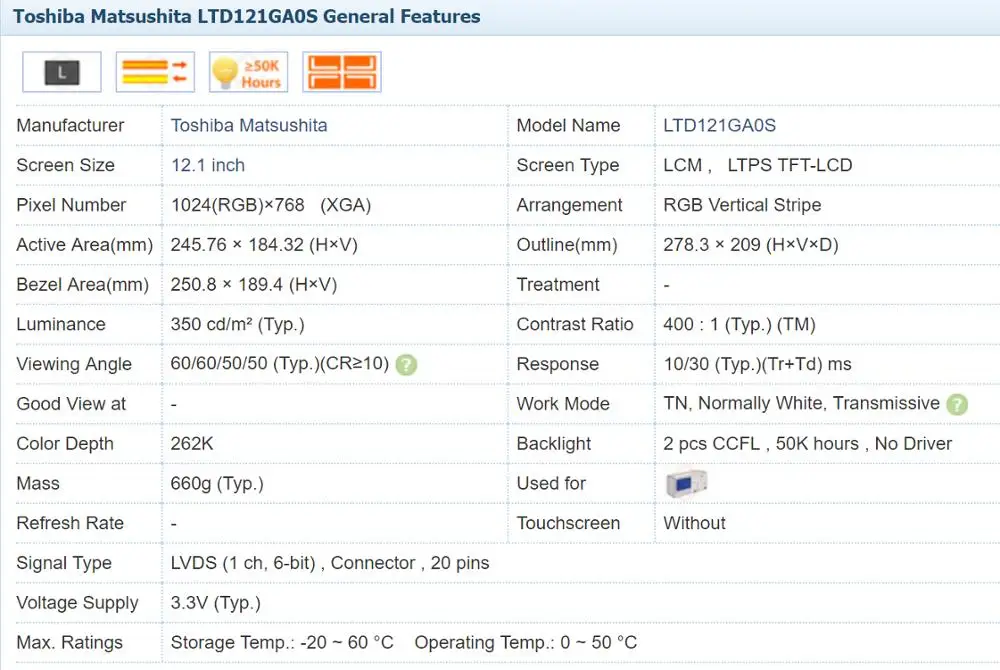The width and height of the screenshot is (1000, 670).
Task: Open the Toshiba Matsushita manufacturer link
Action: coord(249,125)
